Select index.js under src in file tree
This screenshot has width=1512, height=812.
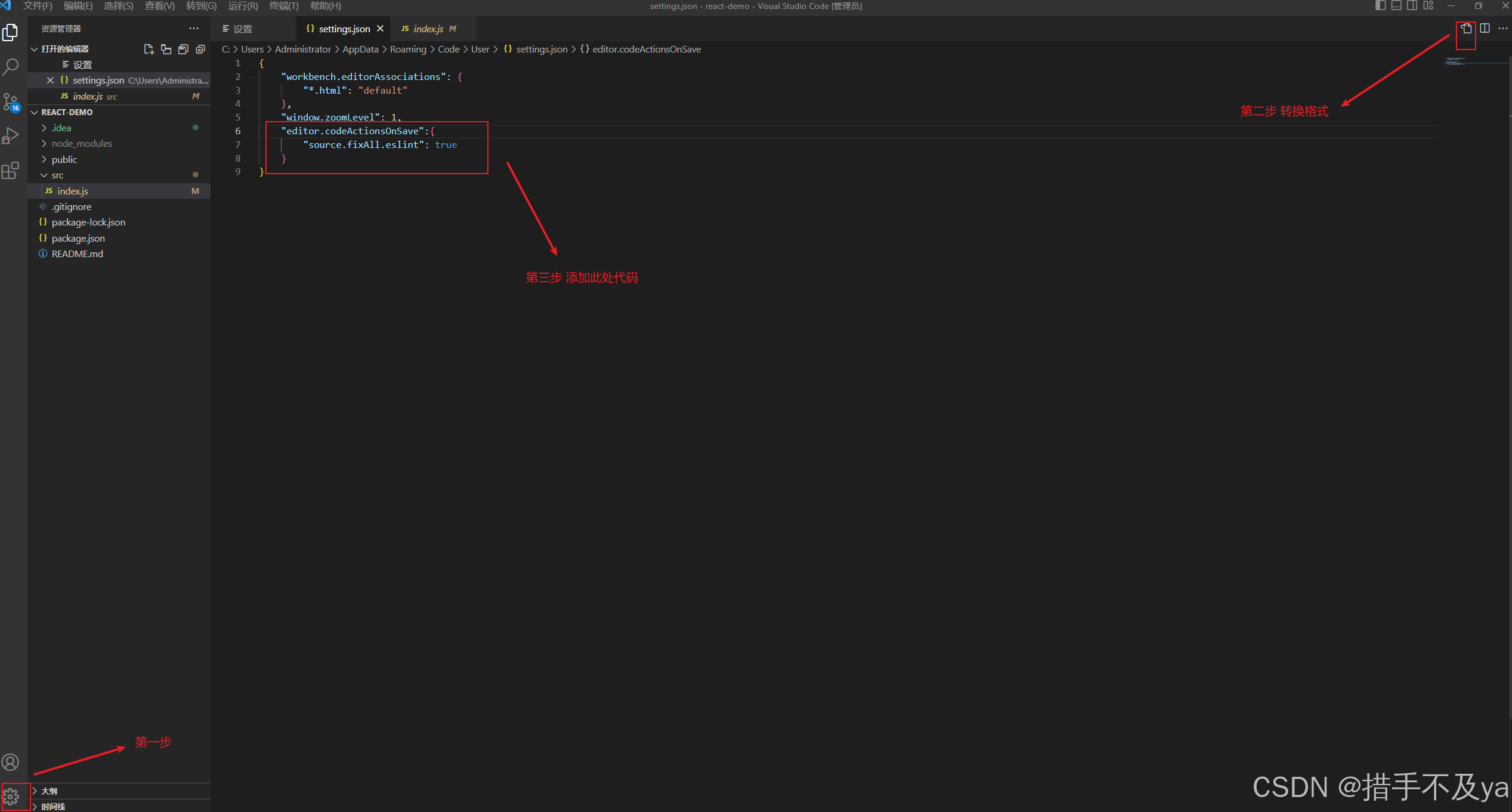click(119, 191)
